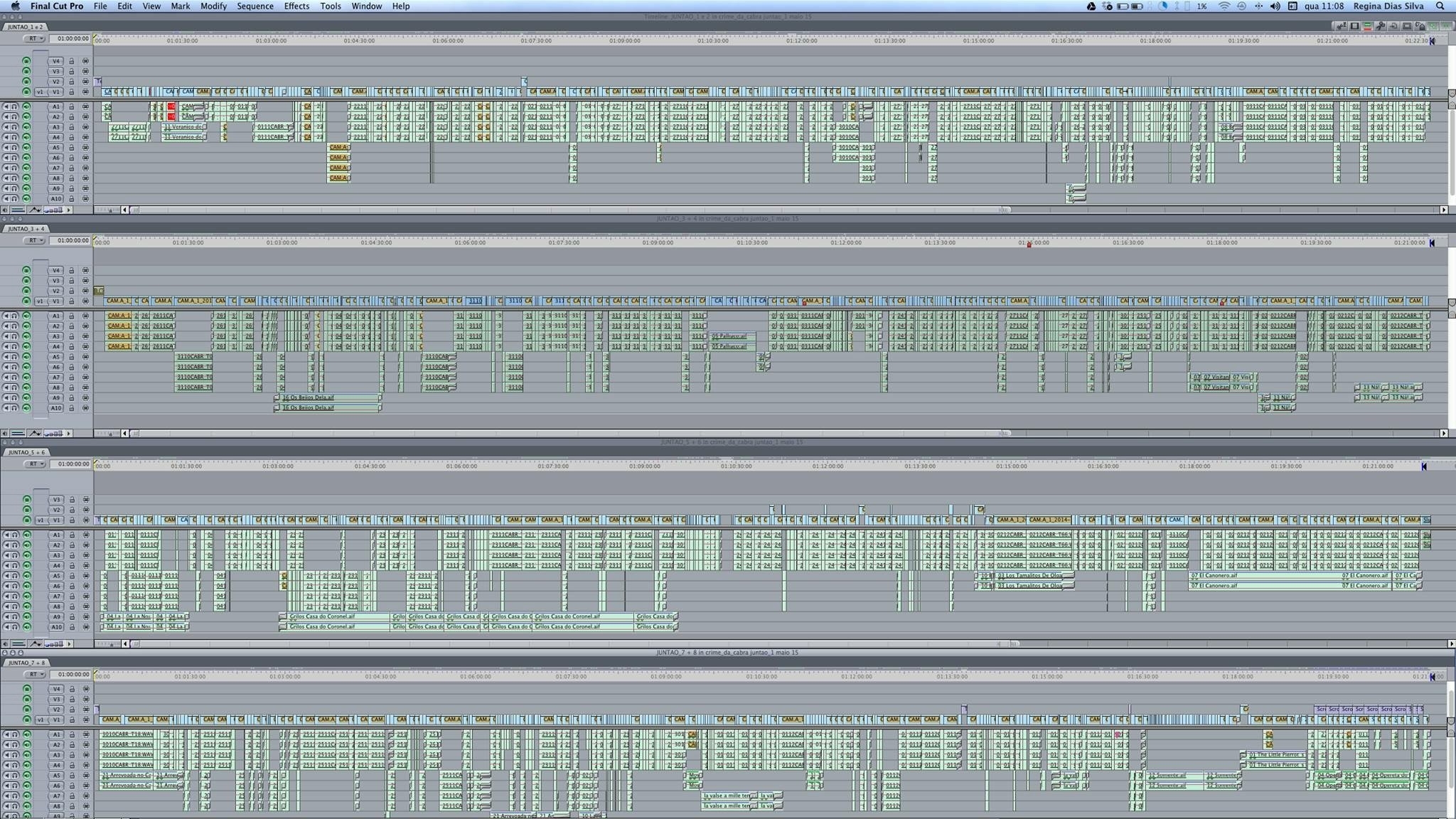The height and width of the screenshot is (819, 1456).
Task: Open Wi-Fi status menu
Action: [1224, 6]
